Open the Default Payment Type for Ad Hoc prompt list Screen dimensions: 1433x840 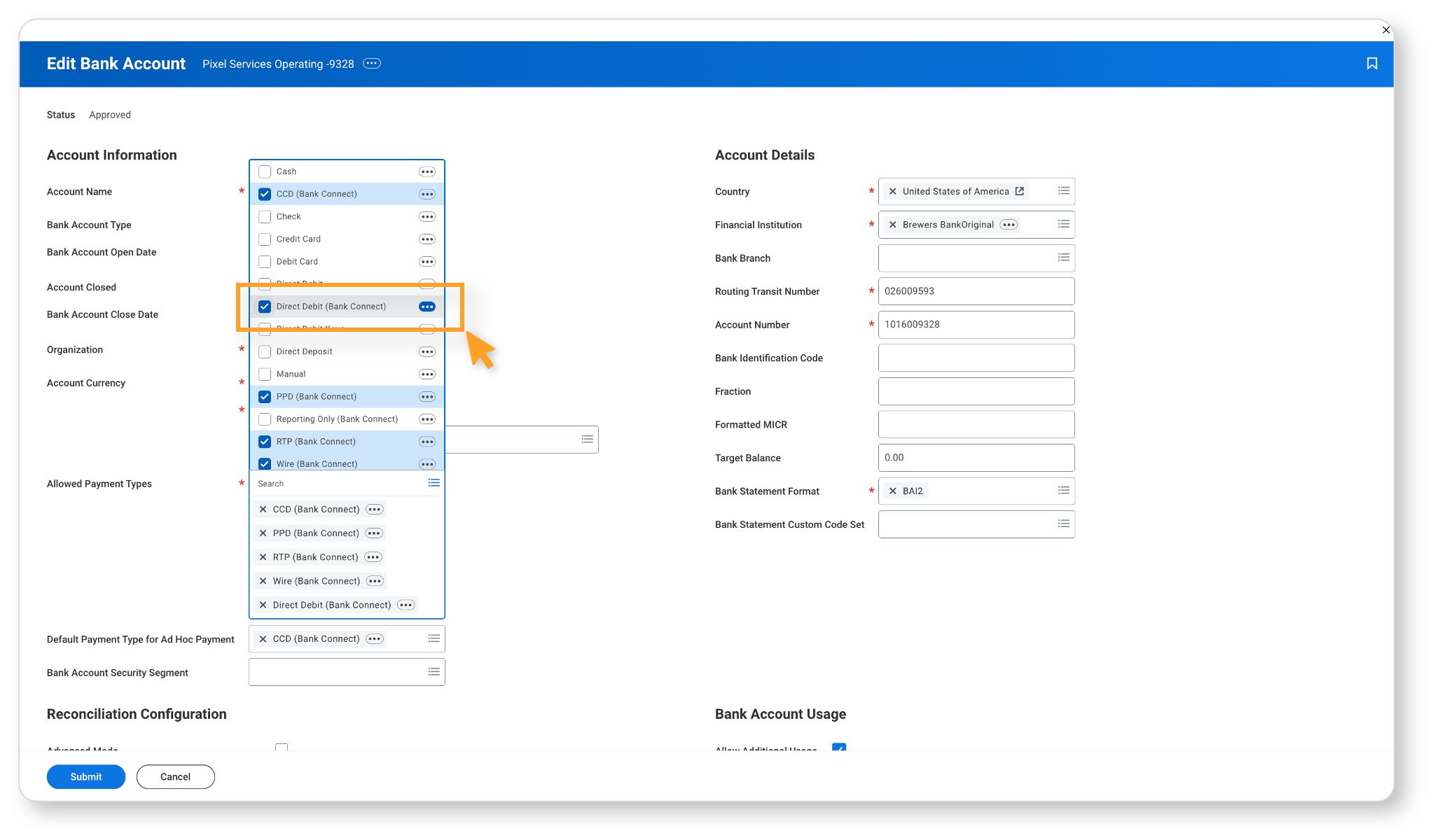coord(434,638)
